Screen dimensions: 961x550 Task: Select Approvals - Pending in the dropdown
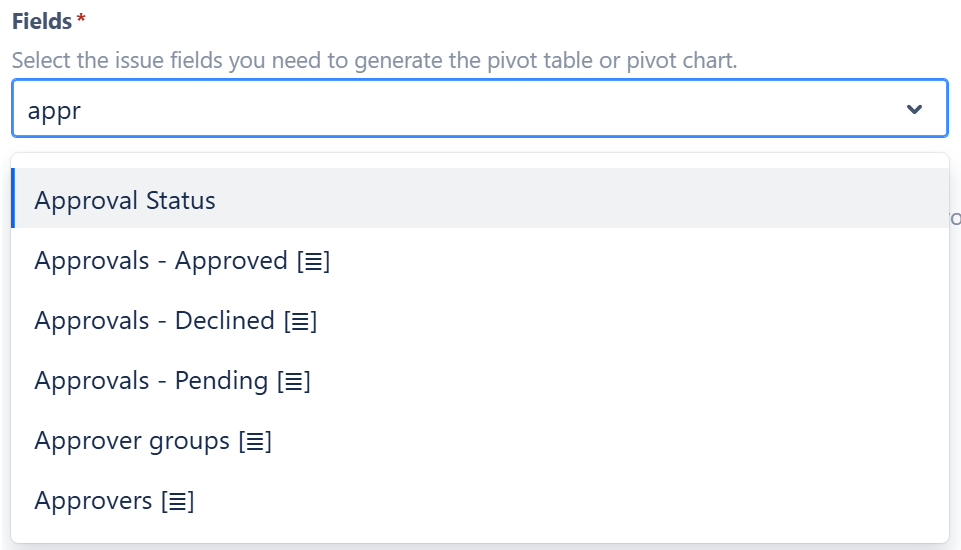pyautogui.click(x=151, y=381)
